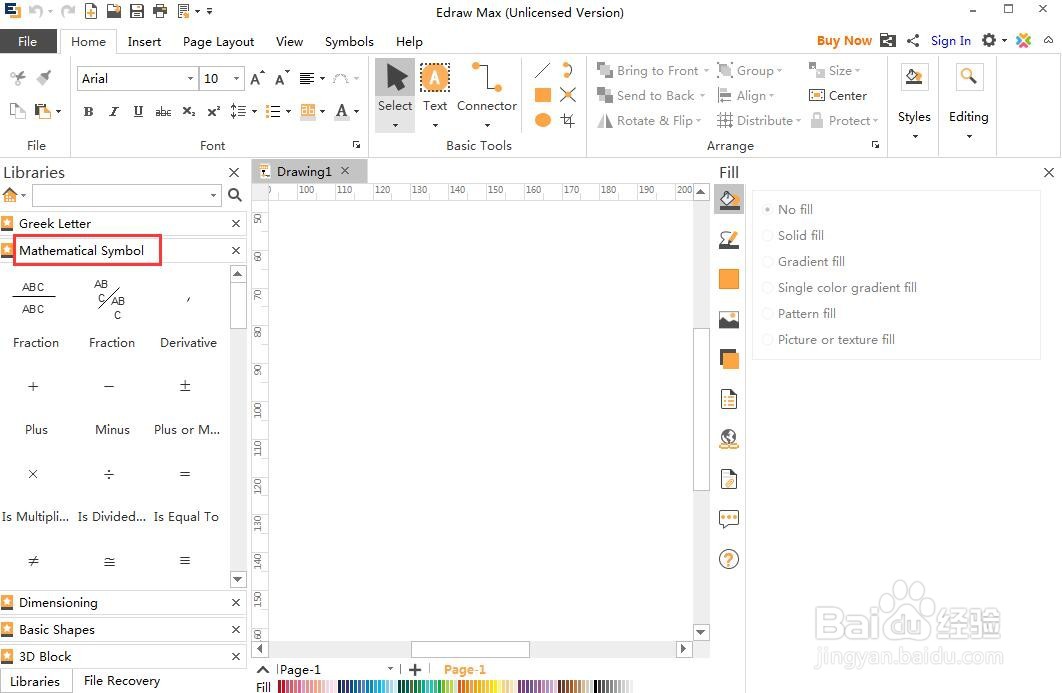Screen dimensions: 1062x693
Task: Open the Help question mark panel
Action: coord(729,560)
